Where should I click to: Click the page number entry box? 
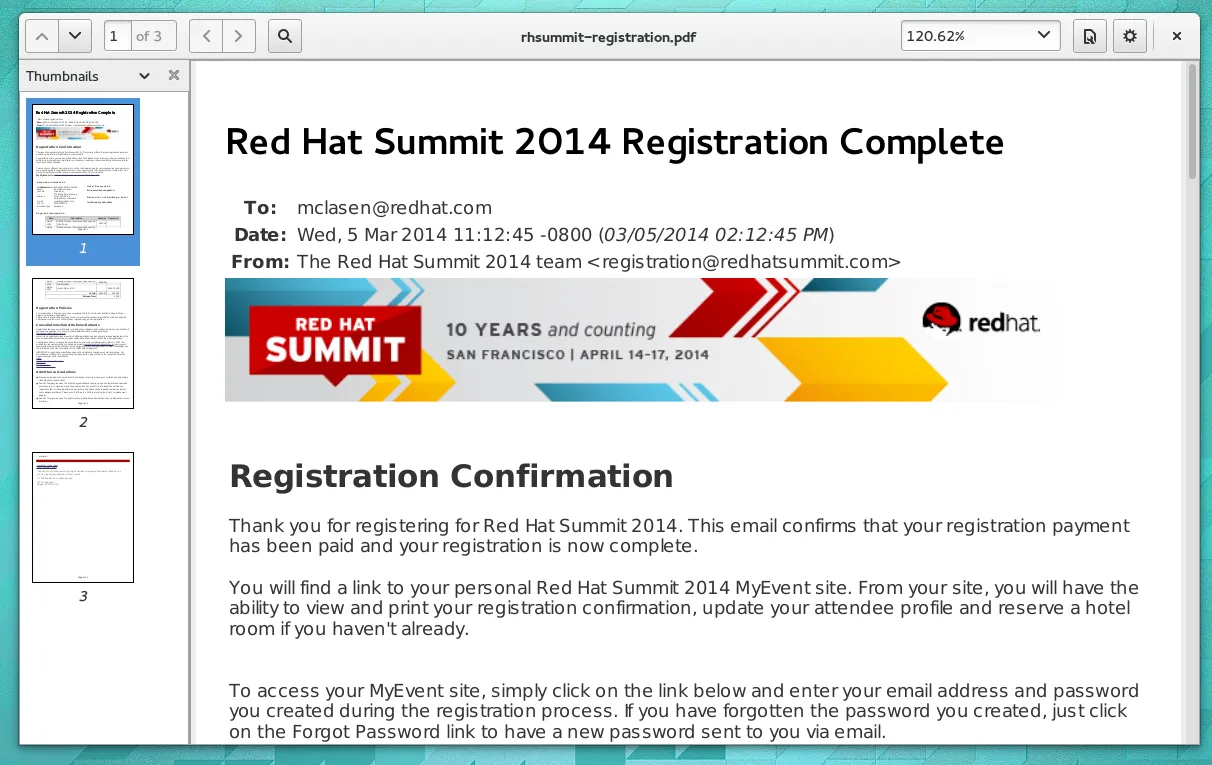coord(117,37)
